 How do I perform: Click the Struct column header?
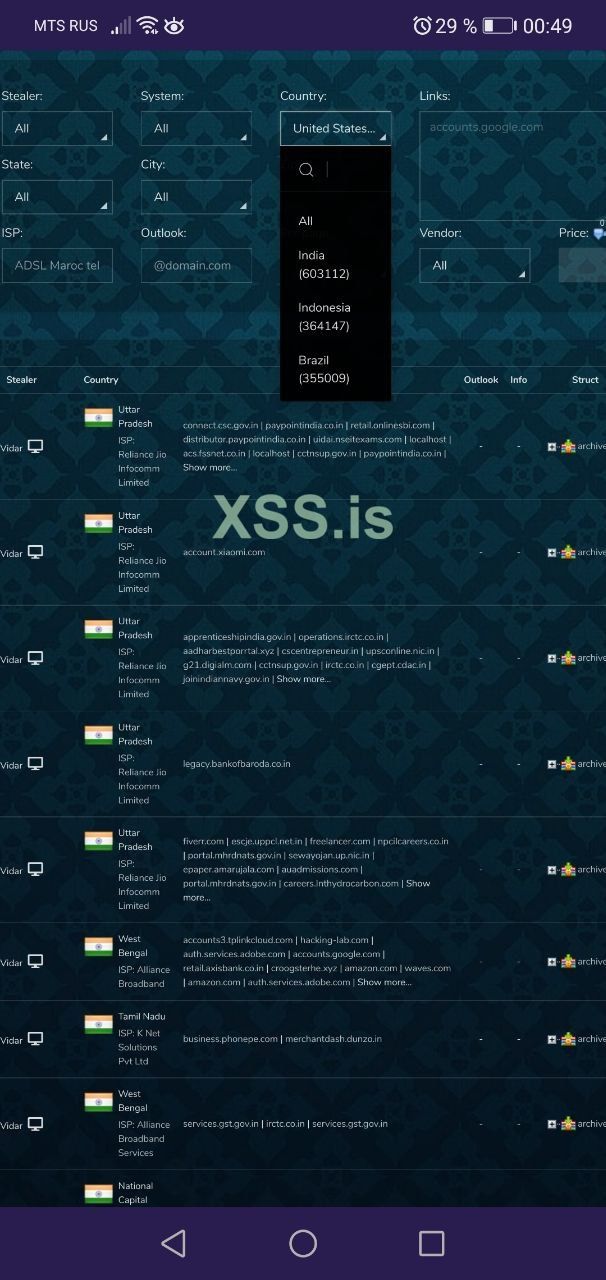585,380
